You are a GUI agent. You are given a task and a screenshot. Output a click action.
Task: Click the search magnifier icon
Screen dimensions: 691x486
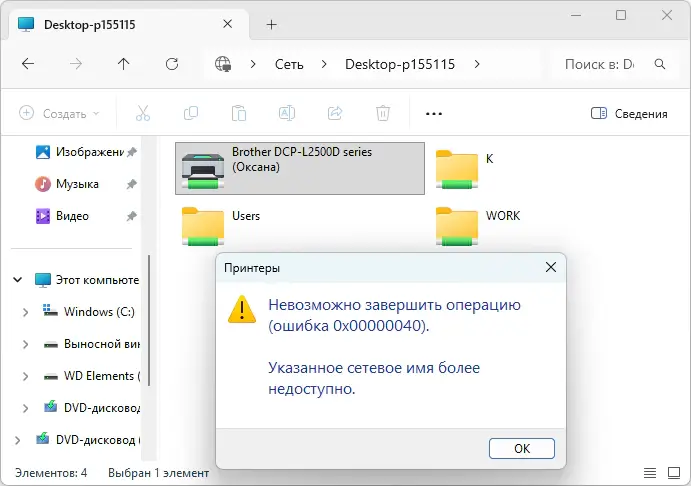pos(660,64)
